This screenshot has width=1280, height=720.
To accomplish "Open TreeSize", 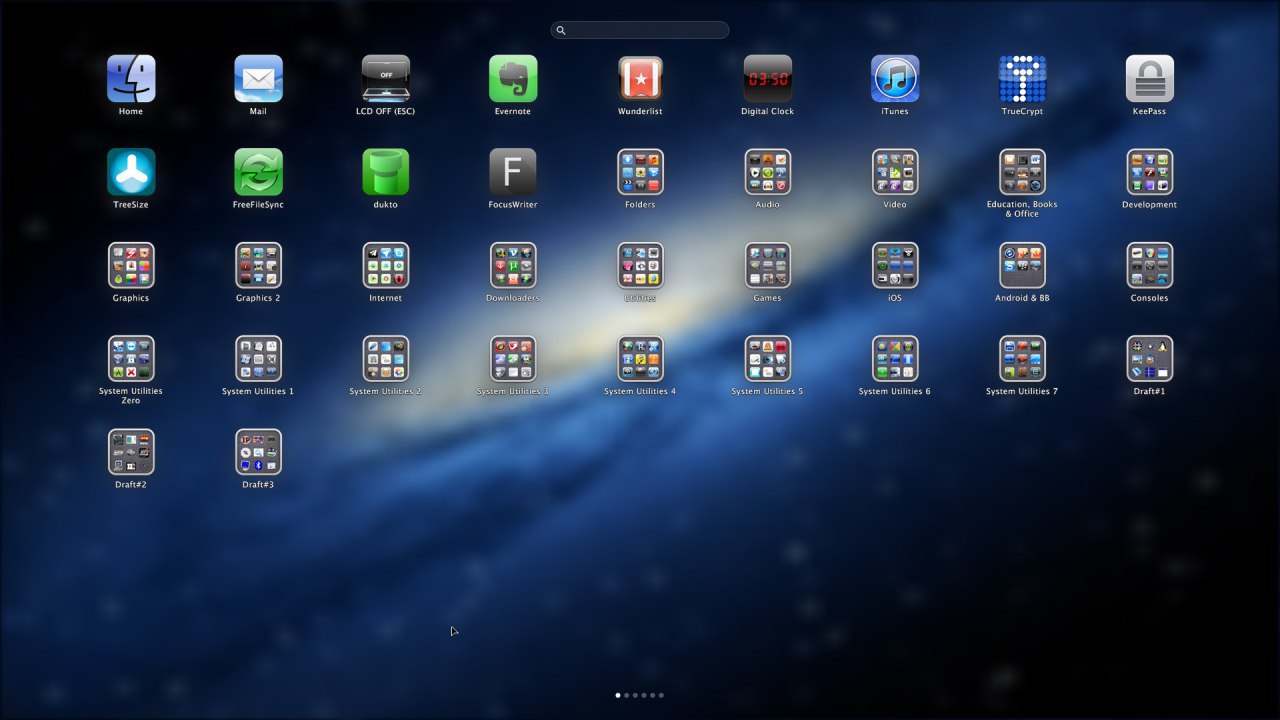I will click(x=131, y=172).
